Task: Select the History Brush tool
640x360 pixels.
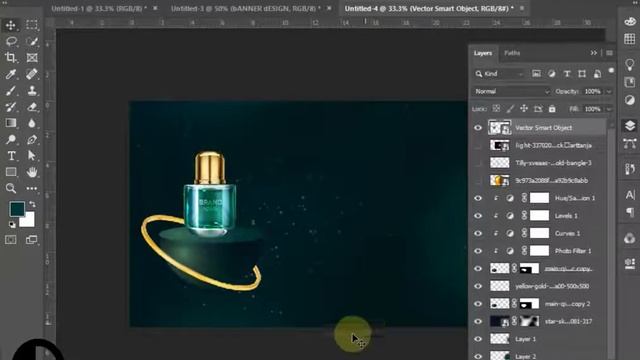Action: (x=11, y=107)
